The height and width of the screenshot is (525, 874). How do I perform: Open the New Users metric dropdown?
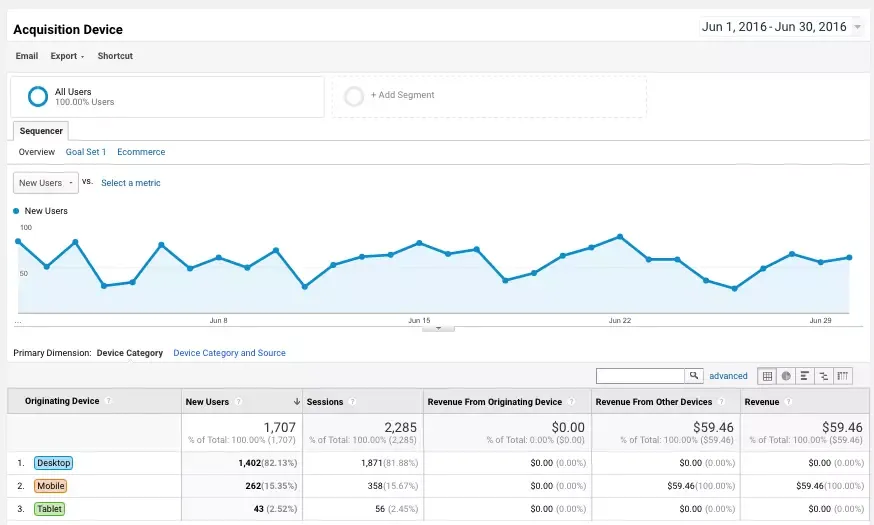click(x=46, y=183)
